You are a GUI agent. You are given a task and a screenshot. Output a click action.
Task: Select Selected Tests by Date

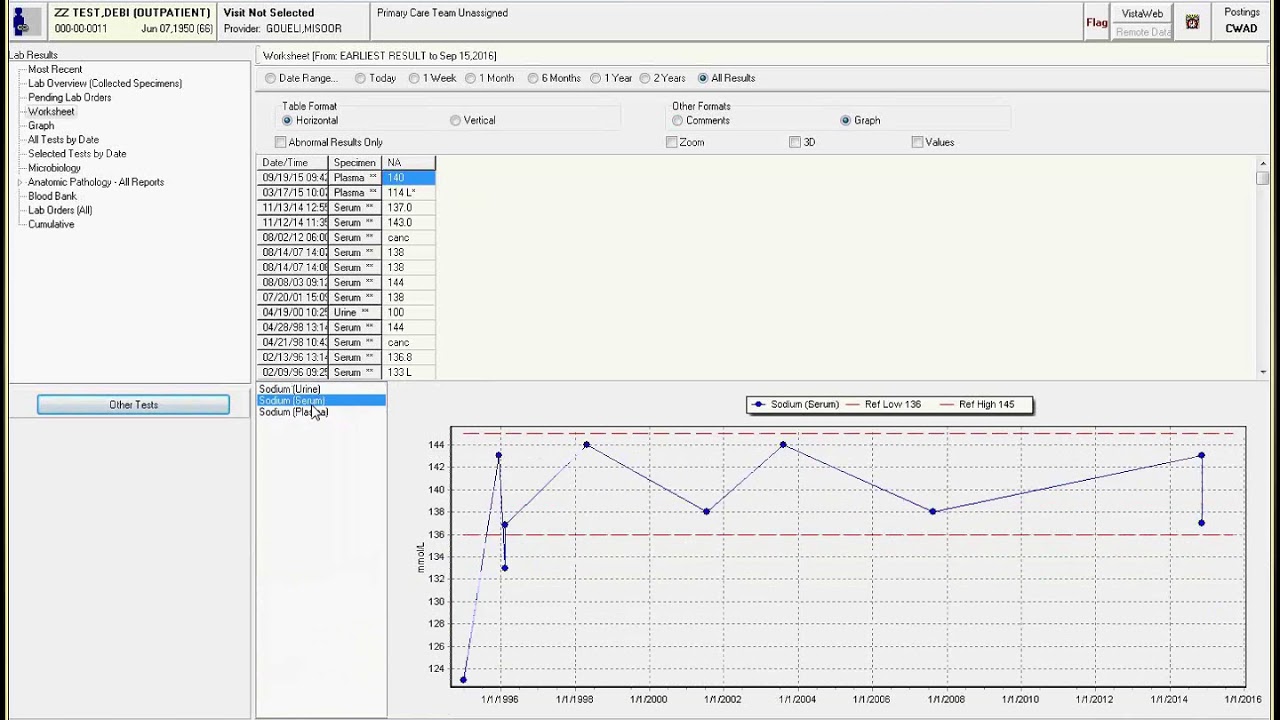77,154
